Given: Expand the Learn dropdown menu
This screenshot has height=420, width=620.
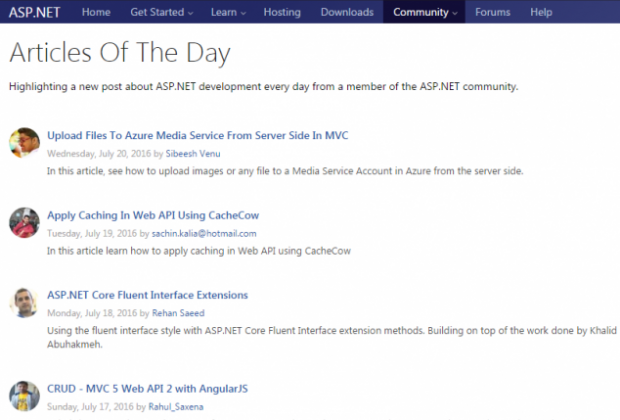Looking at the screenshot, I should (228, 12).
